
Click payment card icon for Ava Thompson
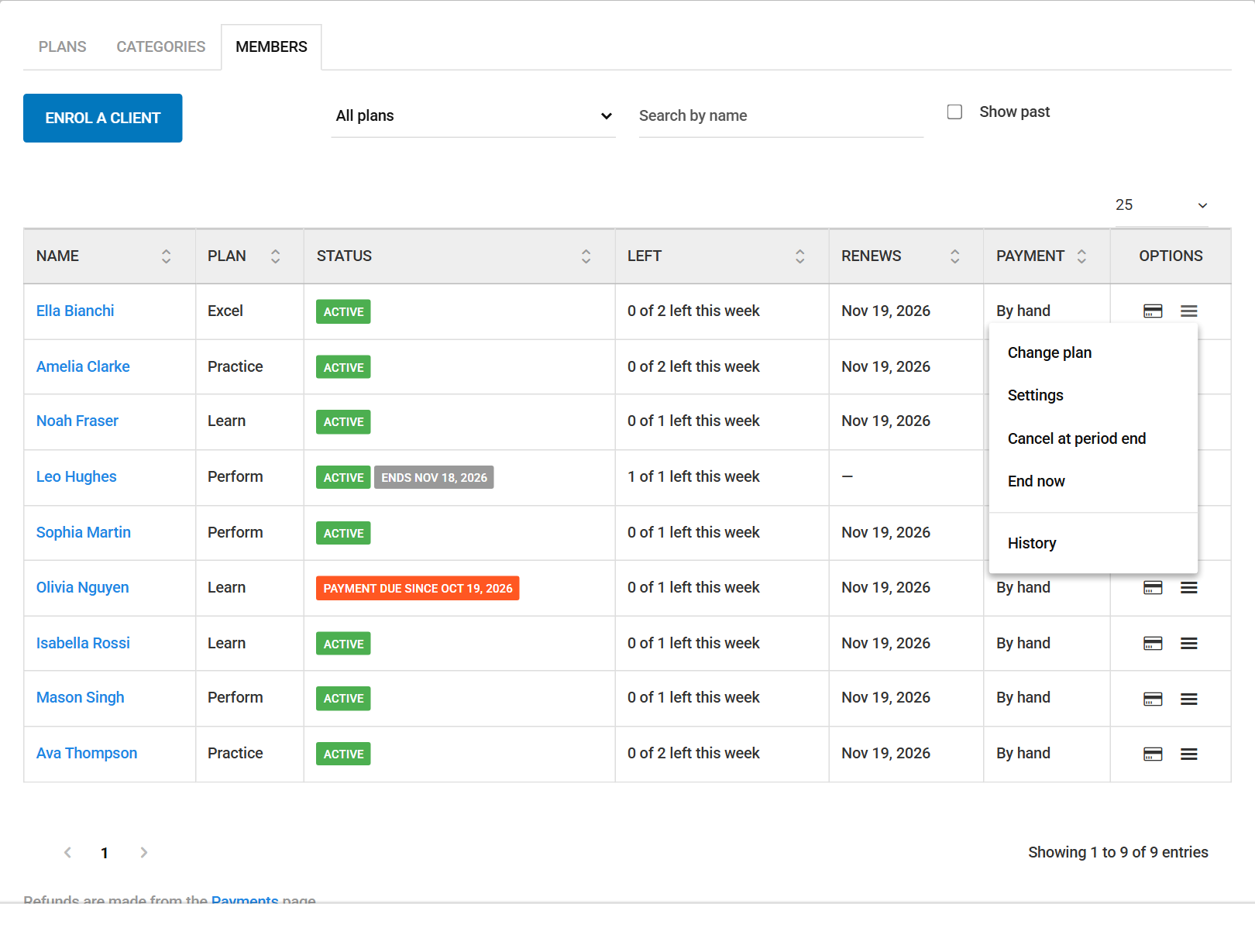point(1153,754)
